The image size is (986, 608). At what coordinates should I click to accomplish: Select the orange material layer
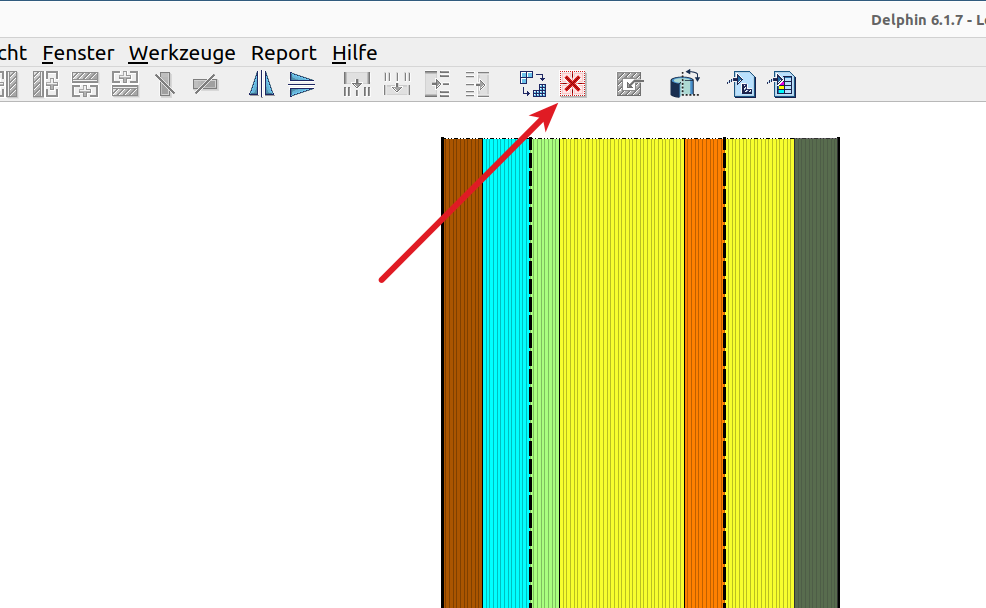point(704,372)
